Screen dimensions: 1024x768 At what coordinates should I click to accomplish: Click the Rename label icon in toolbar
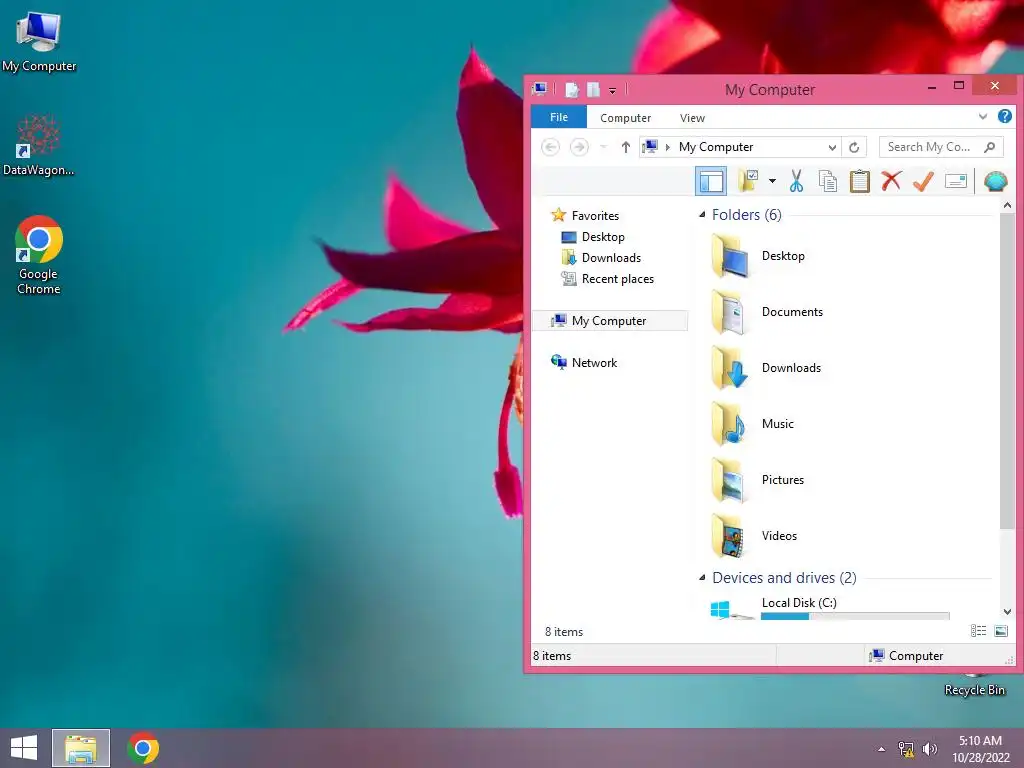[955, 181]
